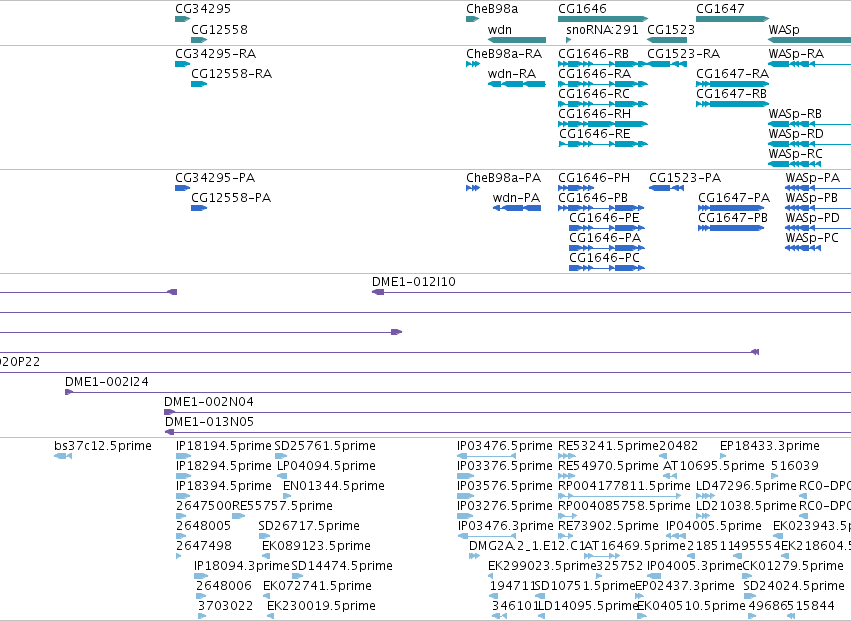Select transcript label CG1646-RE

tap(595, 134)
